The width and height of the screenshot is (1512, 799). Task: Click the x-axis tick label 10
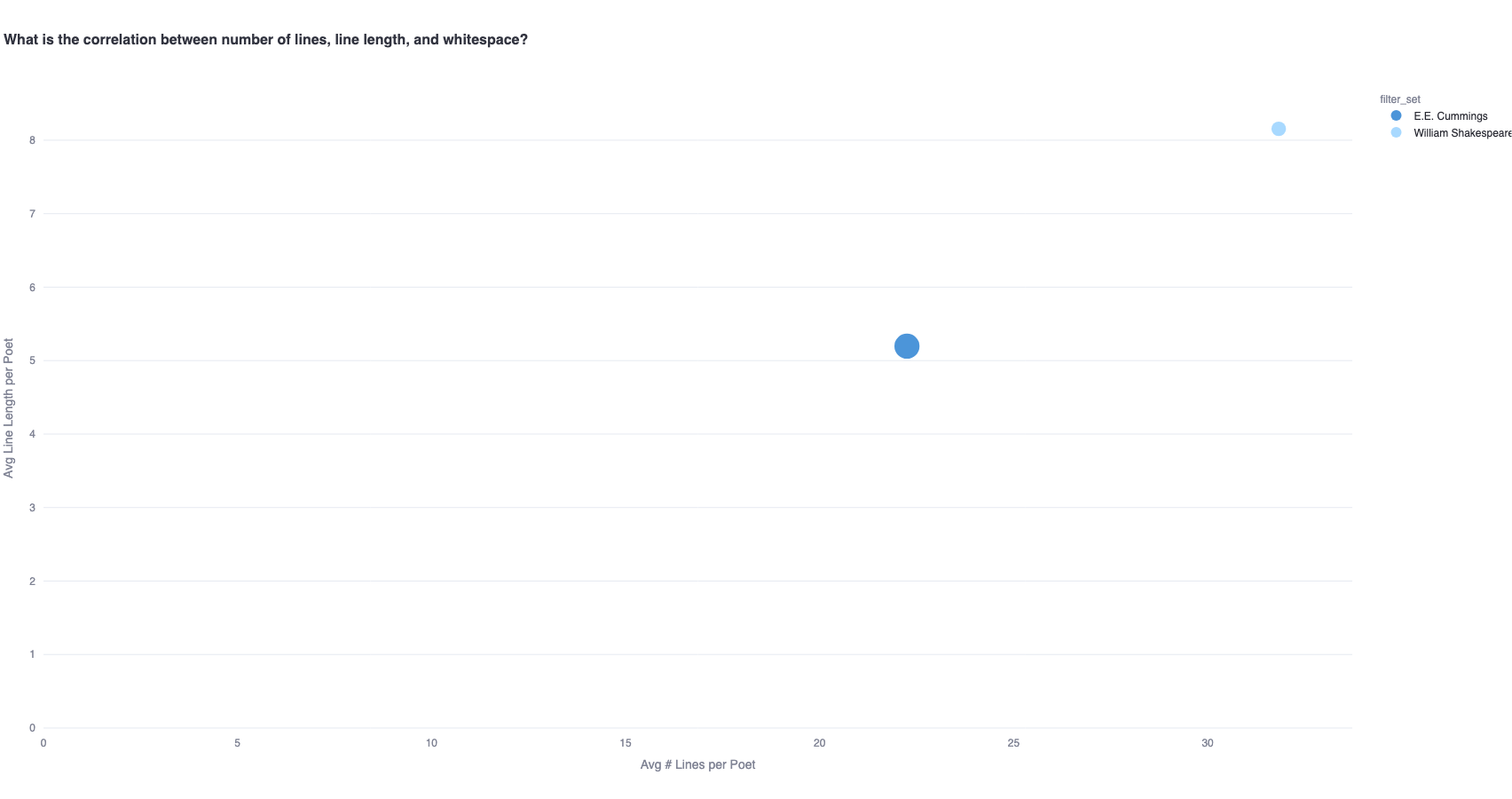pos(431,743)
